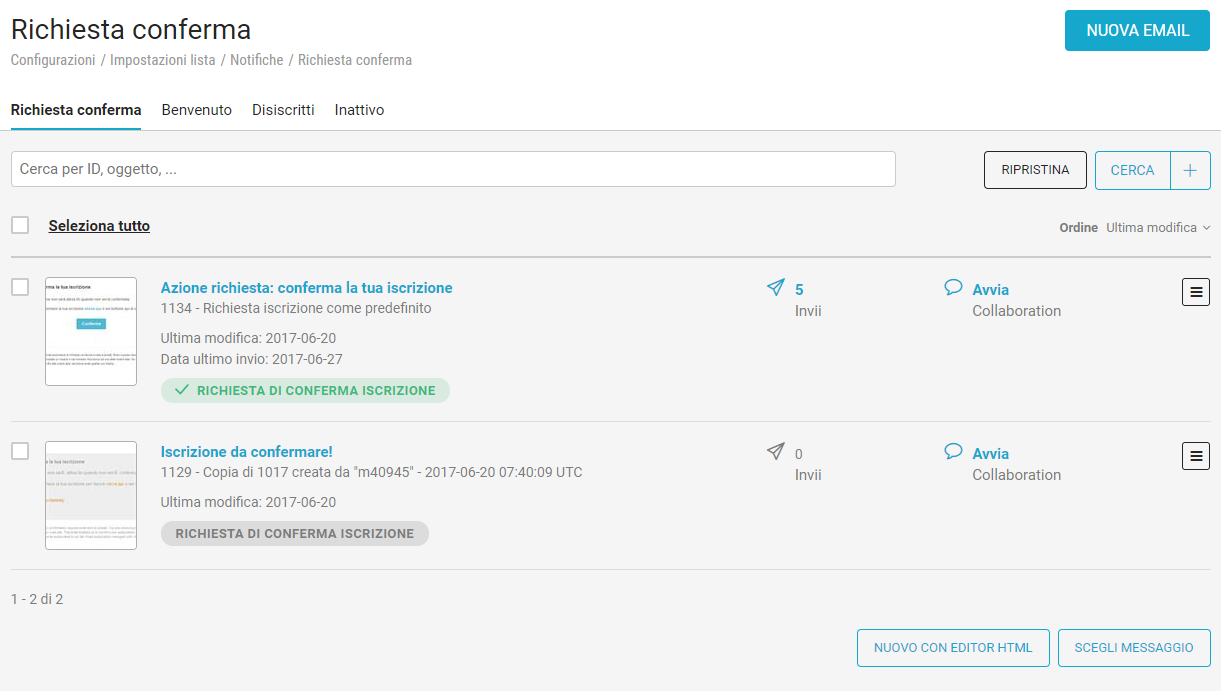
Task: Click the paper plane icon beside 5 Invii
Action: 775,288
